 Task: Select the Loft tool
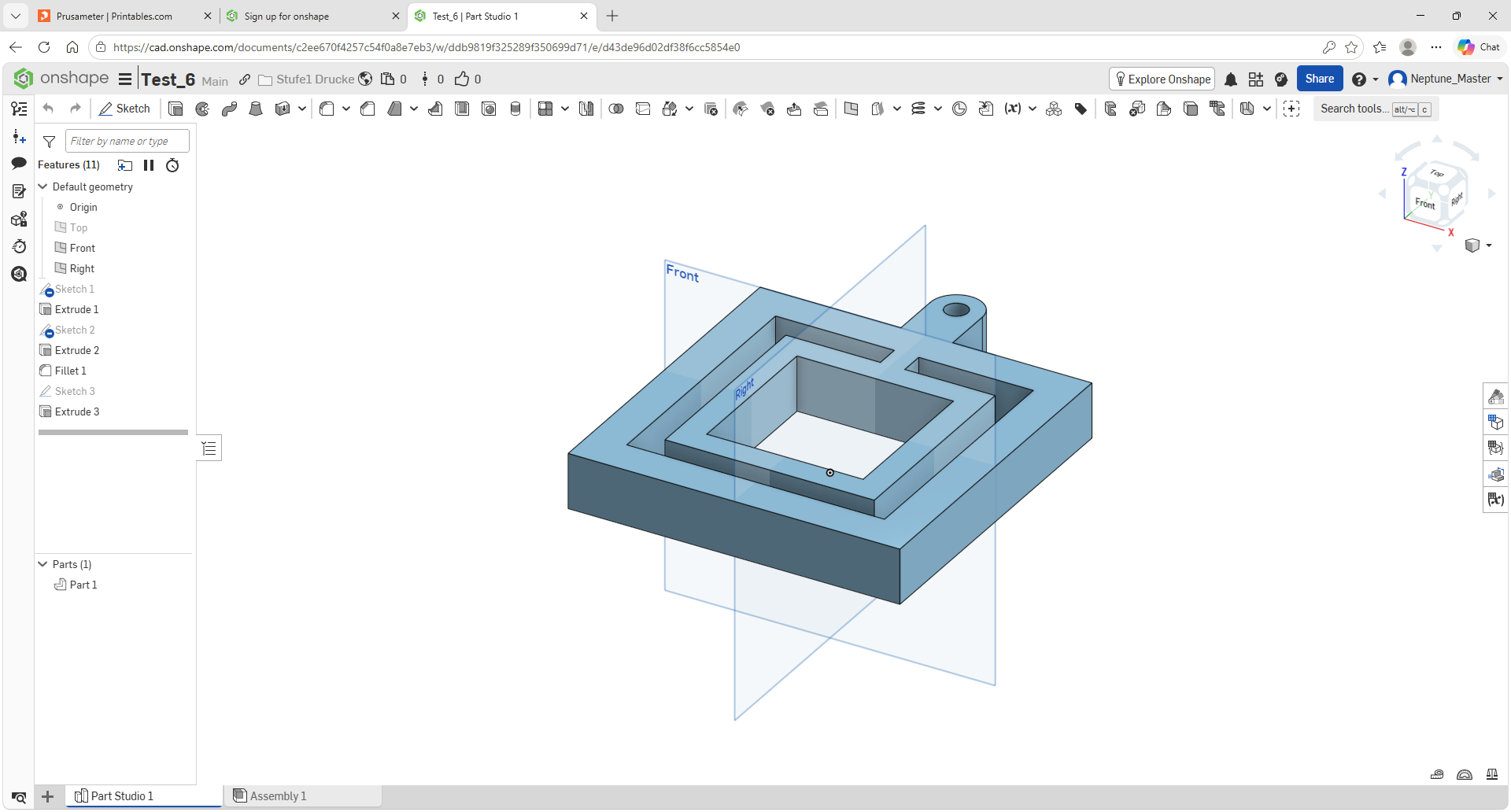coord(256,109)
